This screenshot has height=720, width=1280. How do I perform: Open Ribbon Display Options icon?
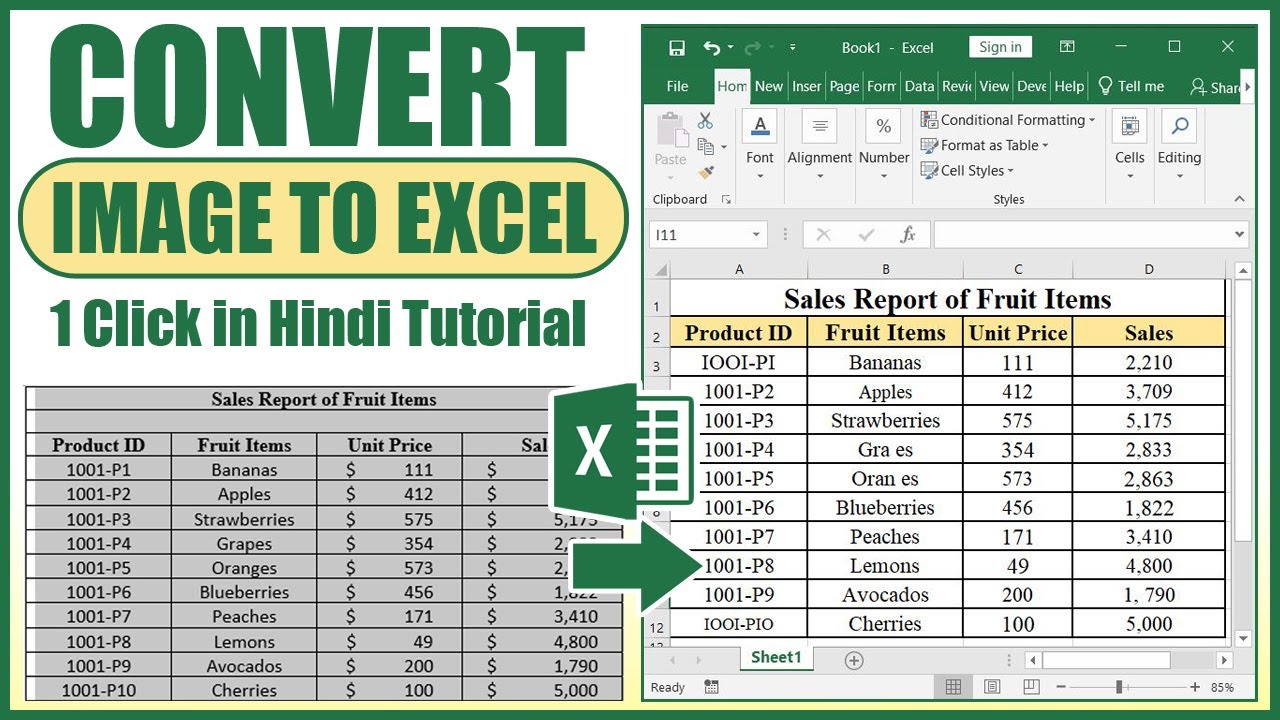click(1067, 47)
